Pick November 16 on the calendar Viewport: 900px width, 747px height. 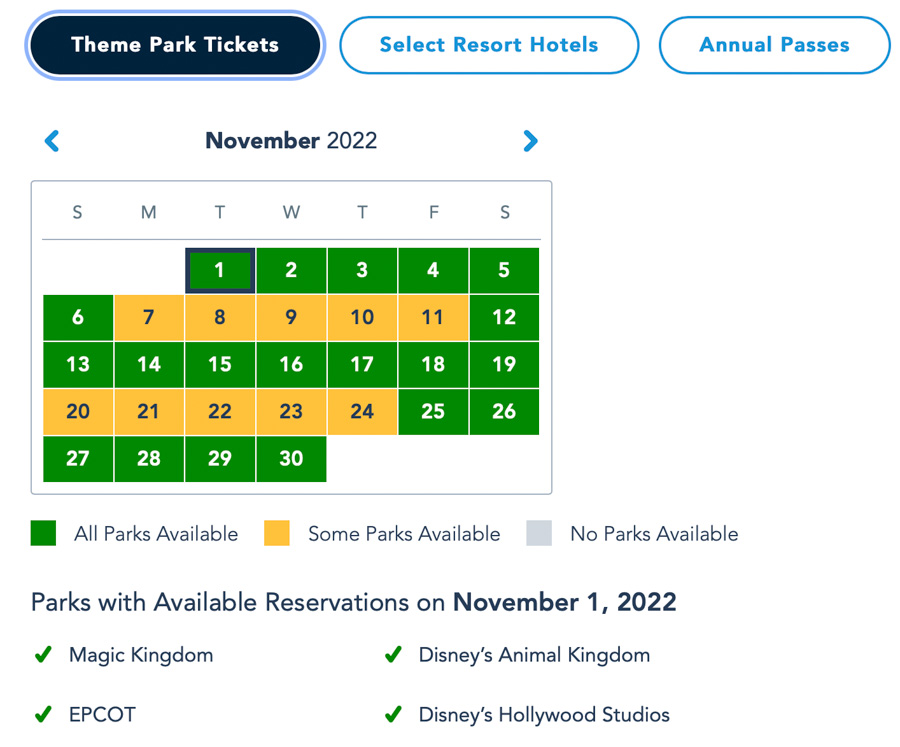[x=291, y=364]
